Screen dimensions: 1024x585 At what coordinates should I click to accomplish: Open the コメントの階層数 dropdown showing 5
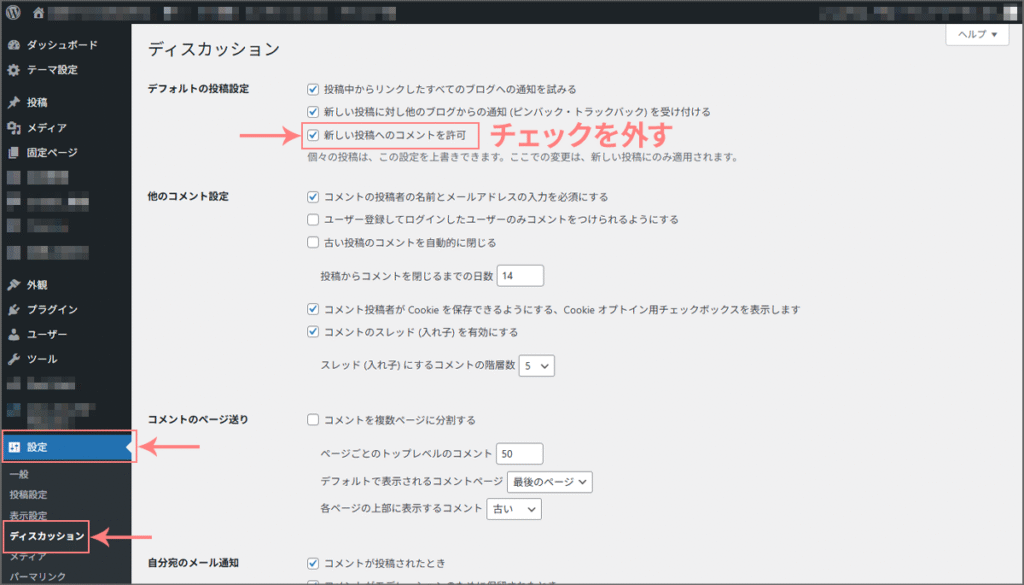tap(537, 366)
